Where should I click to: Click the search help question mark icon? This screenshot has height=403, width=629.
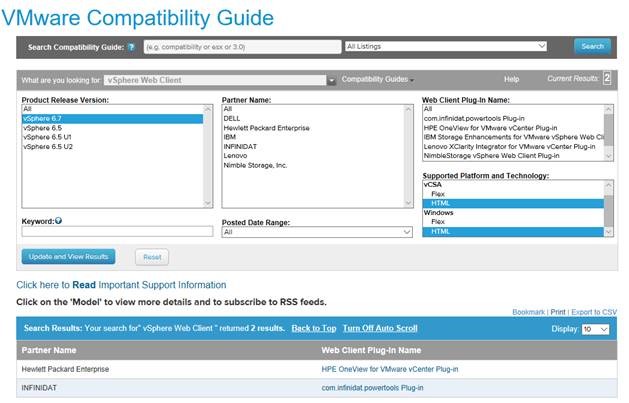[x=131, y=47]
